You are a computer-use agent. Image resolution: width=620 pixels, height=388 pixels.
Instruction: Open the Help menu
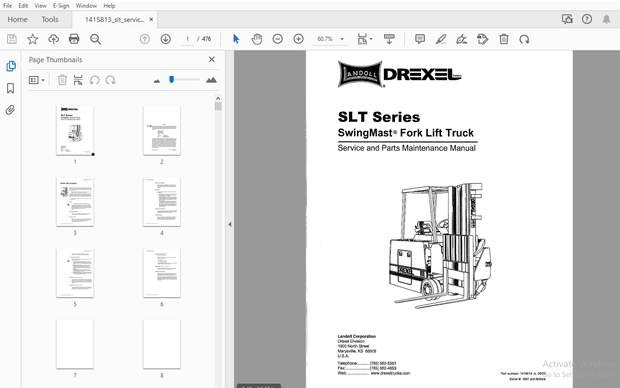[x=109, y=6]
